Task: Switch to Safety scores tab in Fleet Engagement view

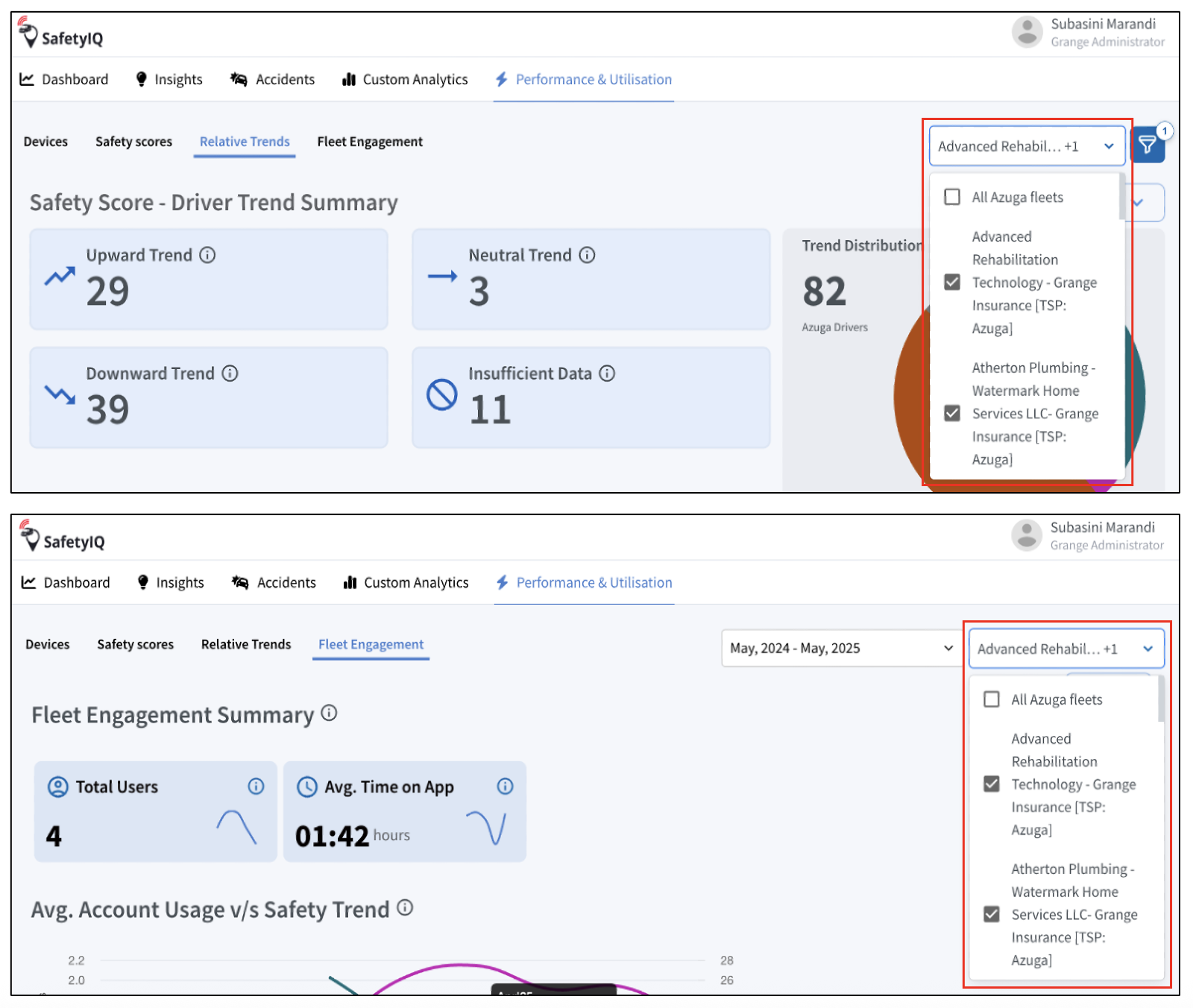Action: (x=135, y=644)
